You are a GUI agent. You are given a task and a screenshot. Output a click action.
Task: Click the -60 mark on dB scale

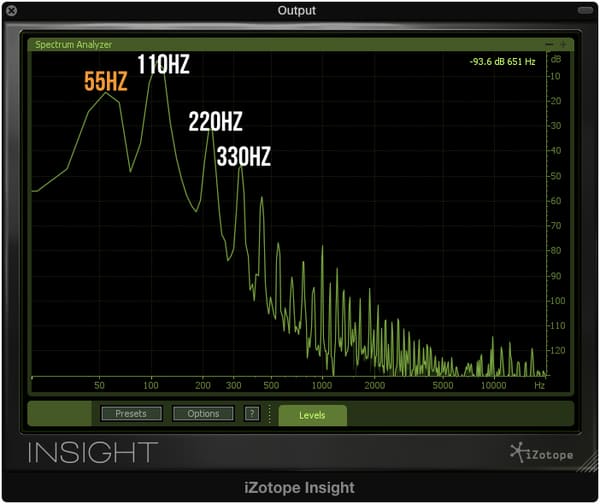click(x=558, y=201)
